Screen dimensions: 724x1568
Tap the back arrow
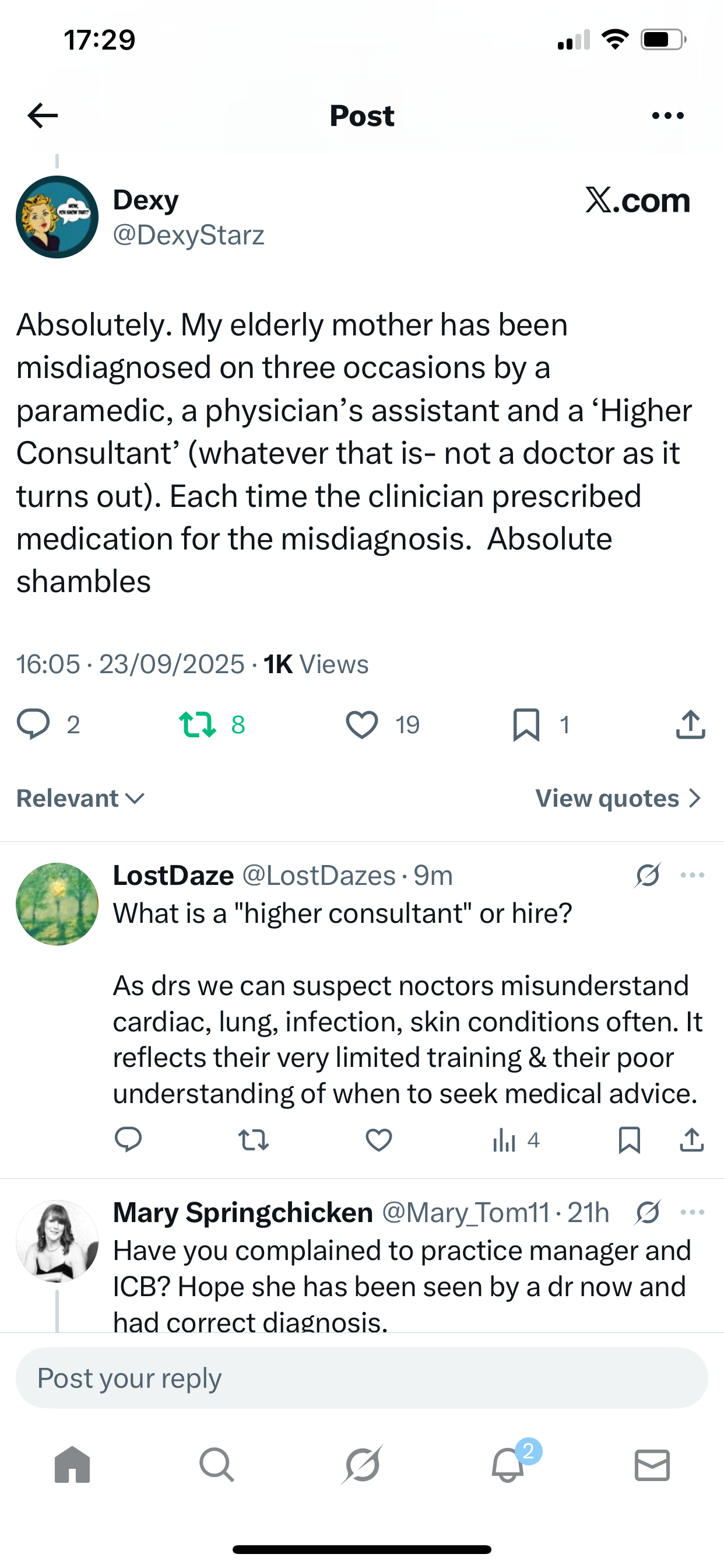tap(43, 116)
